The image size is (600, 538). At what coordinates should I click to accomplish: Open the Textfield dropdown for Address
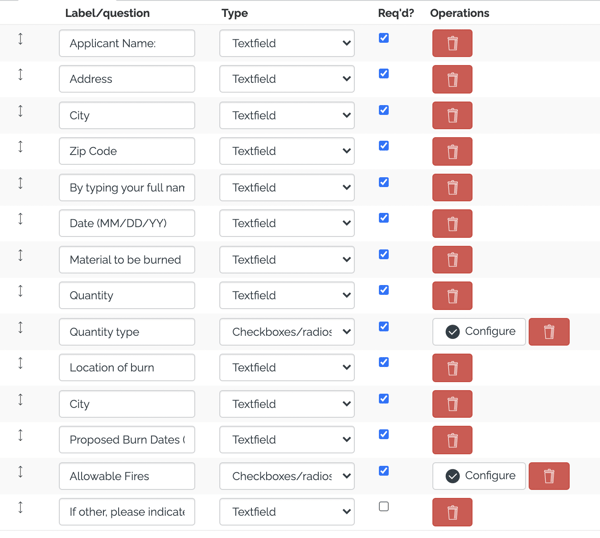(287, 79)
